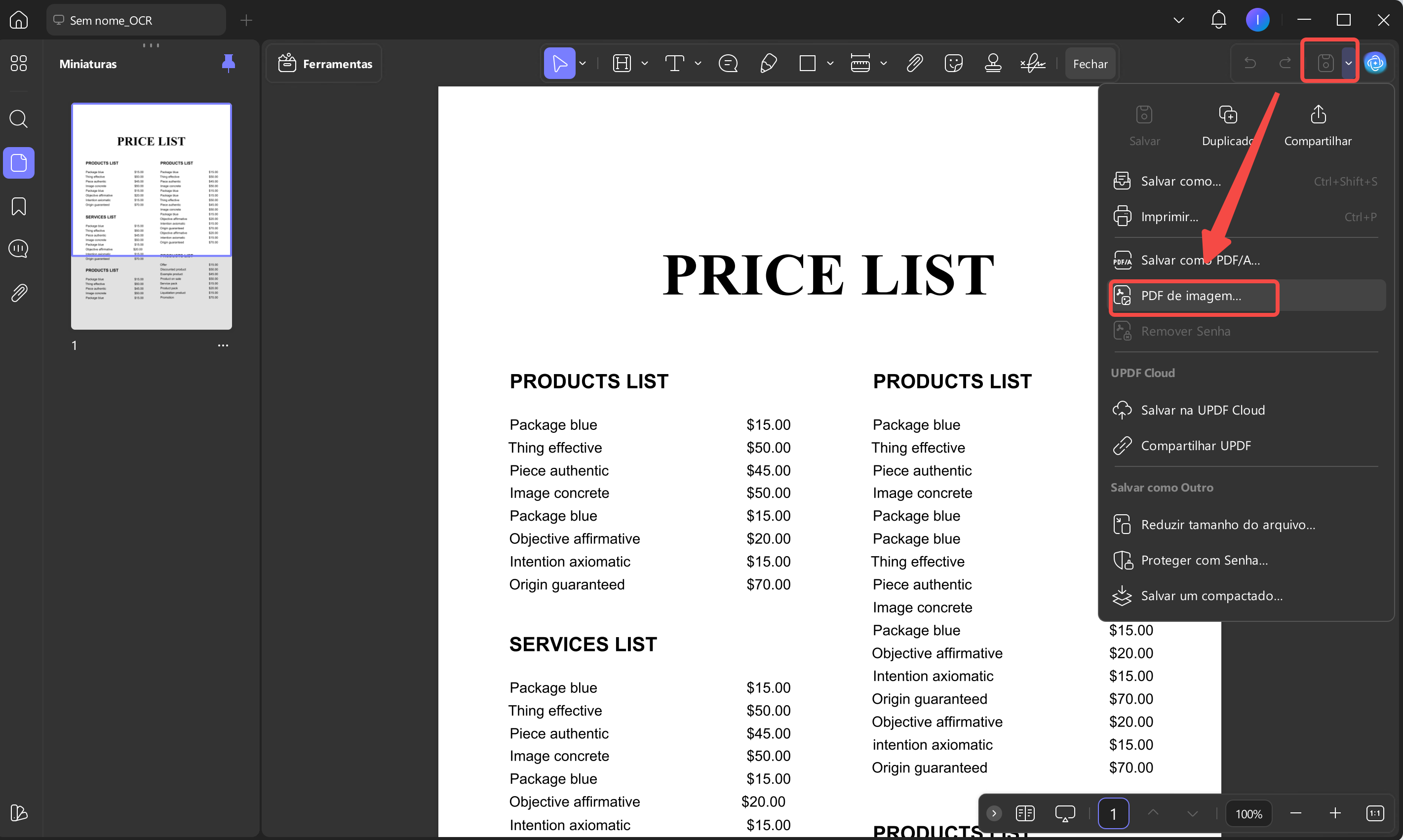
Task: Open the sticker tool
Action: pyautogui.click(x=953, y=63)
